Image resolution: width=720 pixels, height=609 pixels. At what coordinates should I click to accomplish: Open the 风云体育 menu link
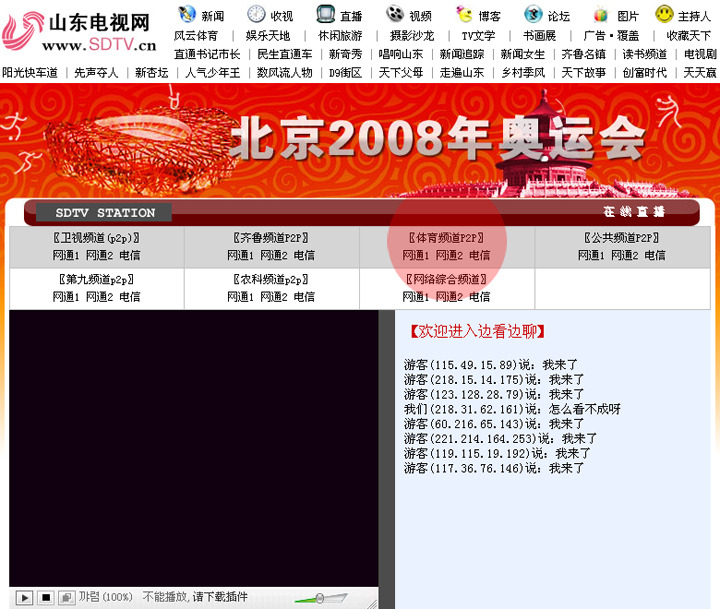[196, 36]
